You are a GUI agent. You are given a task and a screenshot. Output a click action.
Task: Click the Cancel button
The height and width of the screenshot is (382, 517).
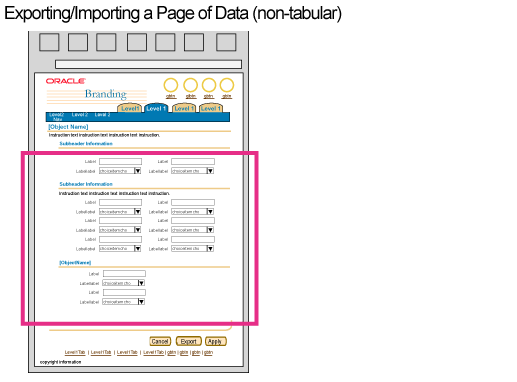[160, 341]
